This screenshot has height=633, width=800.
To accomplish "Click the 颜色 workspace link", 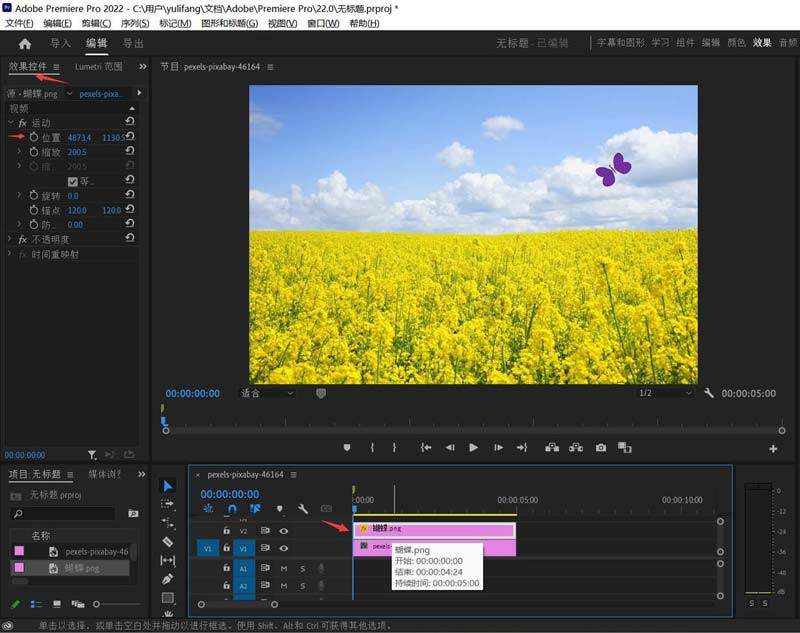I will pos(736,43).
